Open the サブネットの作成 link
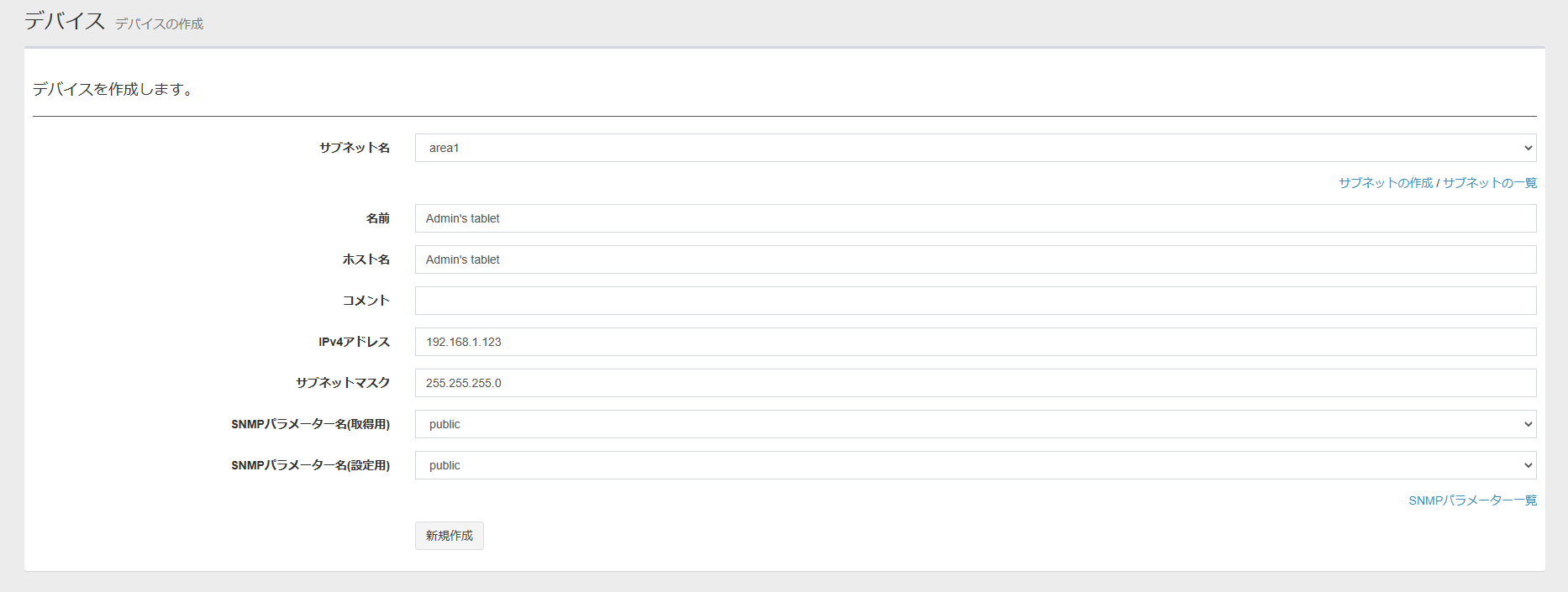The width and height of the screenshot is (1568, 592). [x=1385, y=183]
